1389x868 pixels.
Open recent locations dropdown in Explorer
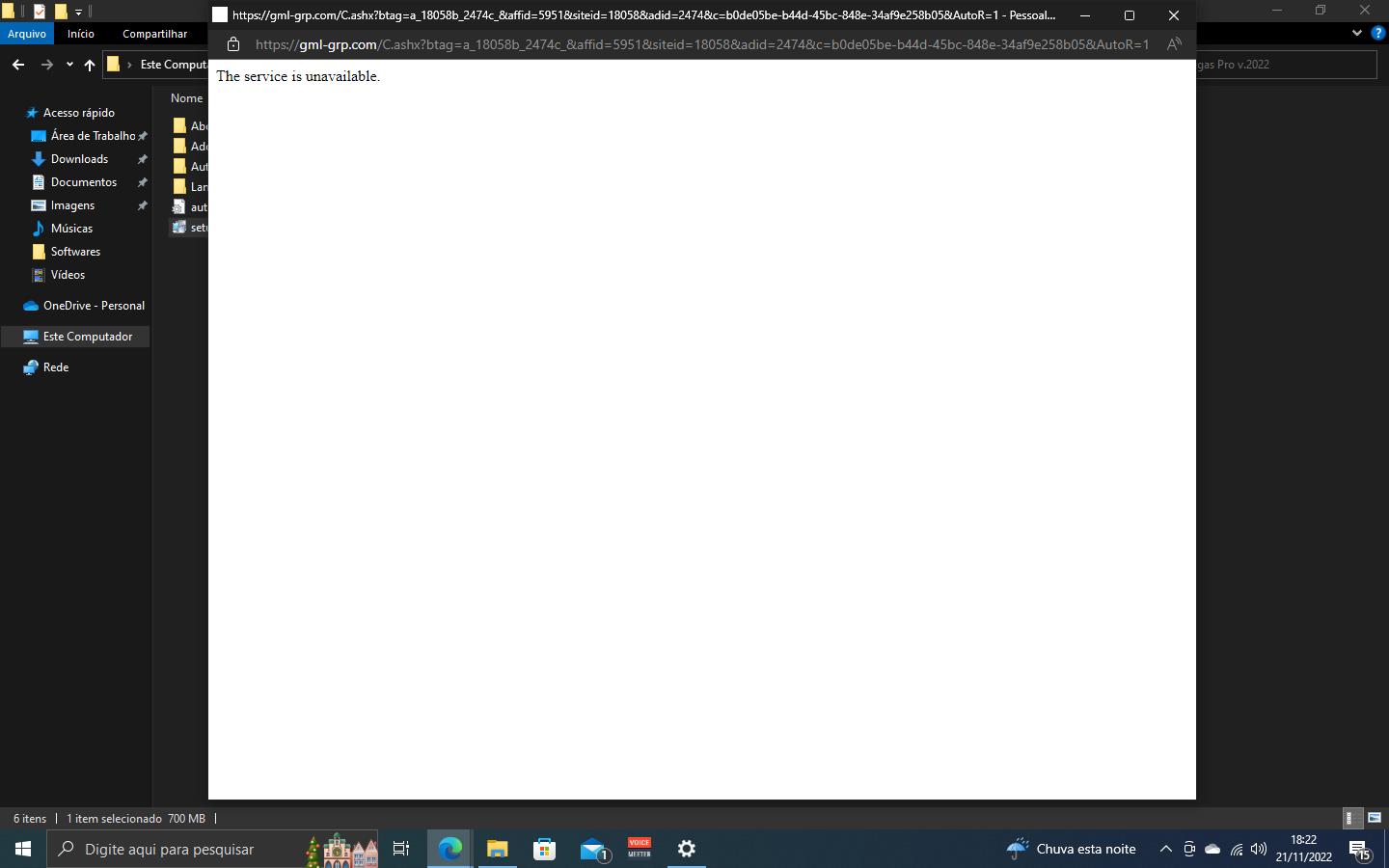[69, 65]
